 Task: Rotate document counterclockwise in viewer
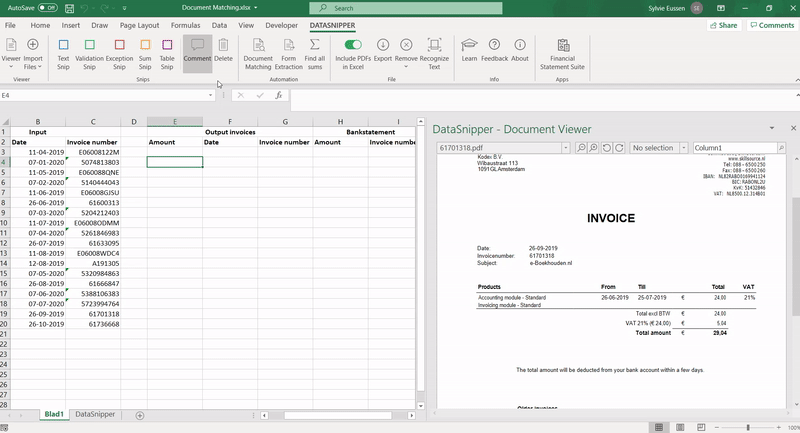click(x=607, y=148)
